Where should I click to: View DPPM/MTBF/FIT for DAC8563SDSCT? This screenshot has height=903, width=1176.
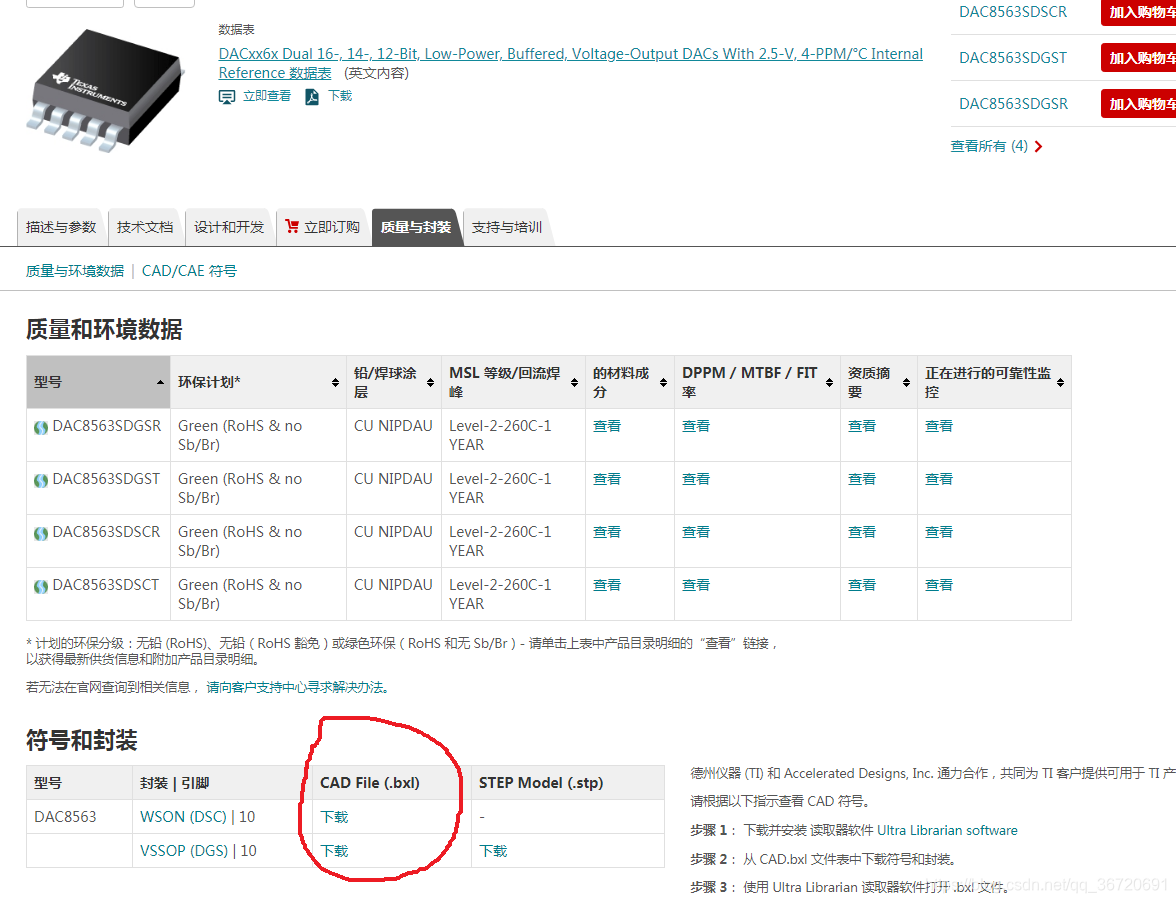click(x=696, y=585)
